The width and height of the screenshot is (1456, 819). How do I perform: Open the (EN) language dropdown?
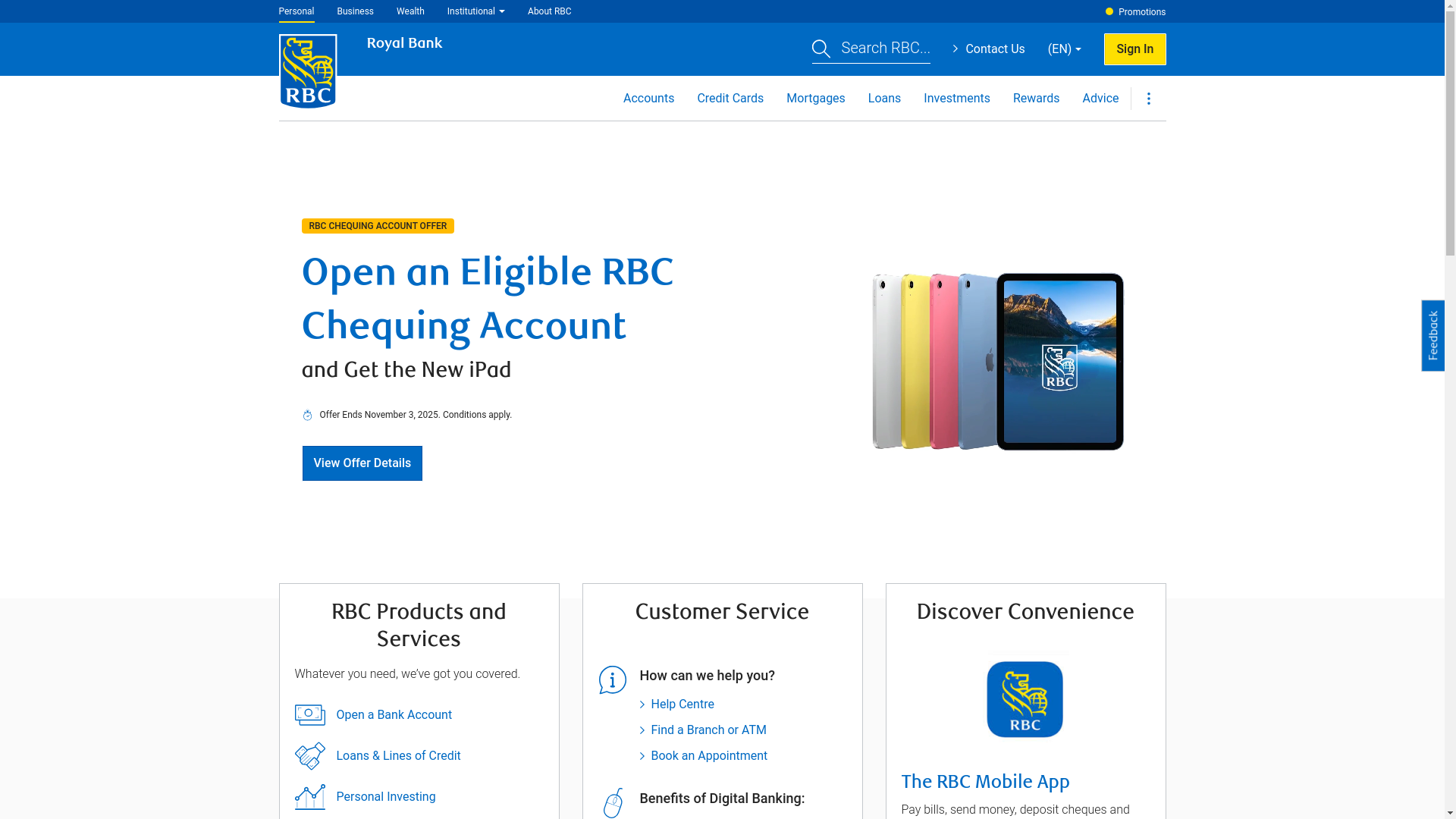(x=1064, y=49)
